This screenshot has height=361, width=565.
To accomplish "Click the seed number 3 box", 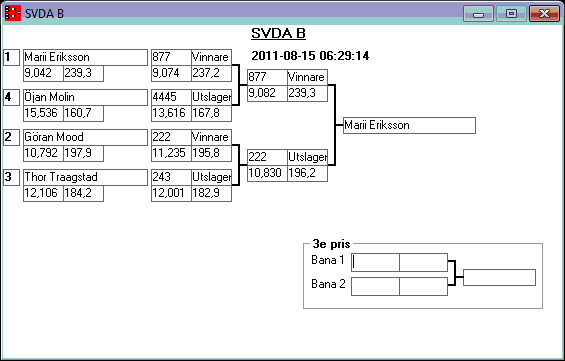I will click(12, 177).
